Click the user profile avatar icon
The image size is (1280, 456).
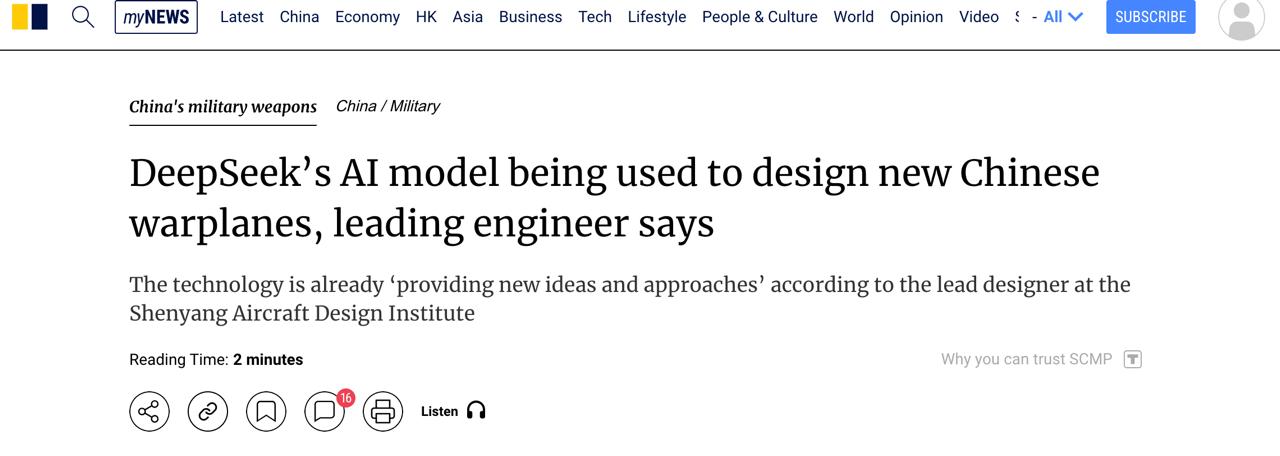pos(1241,17)
